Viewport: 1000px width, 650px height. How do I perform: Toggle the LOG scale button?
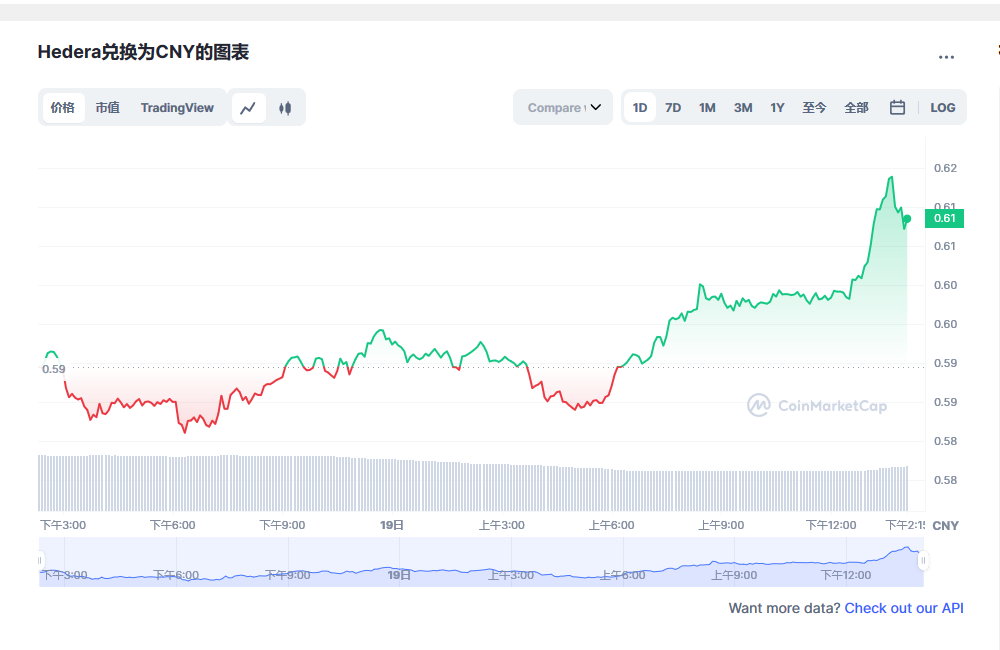tap(943, 108)
